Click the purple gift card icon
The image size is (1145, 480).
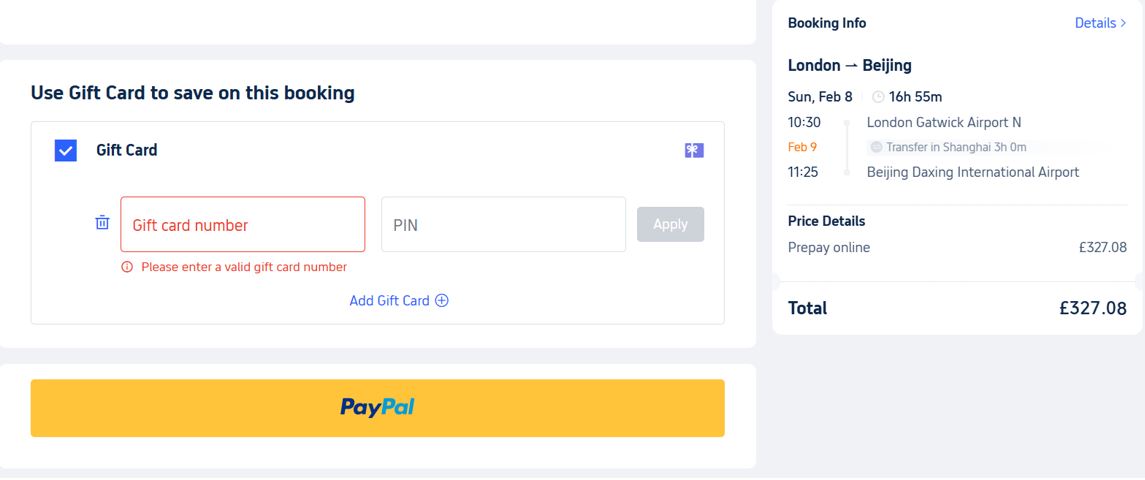[x=694, y=151]
